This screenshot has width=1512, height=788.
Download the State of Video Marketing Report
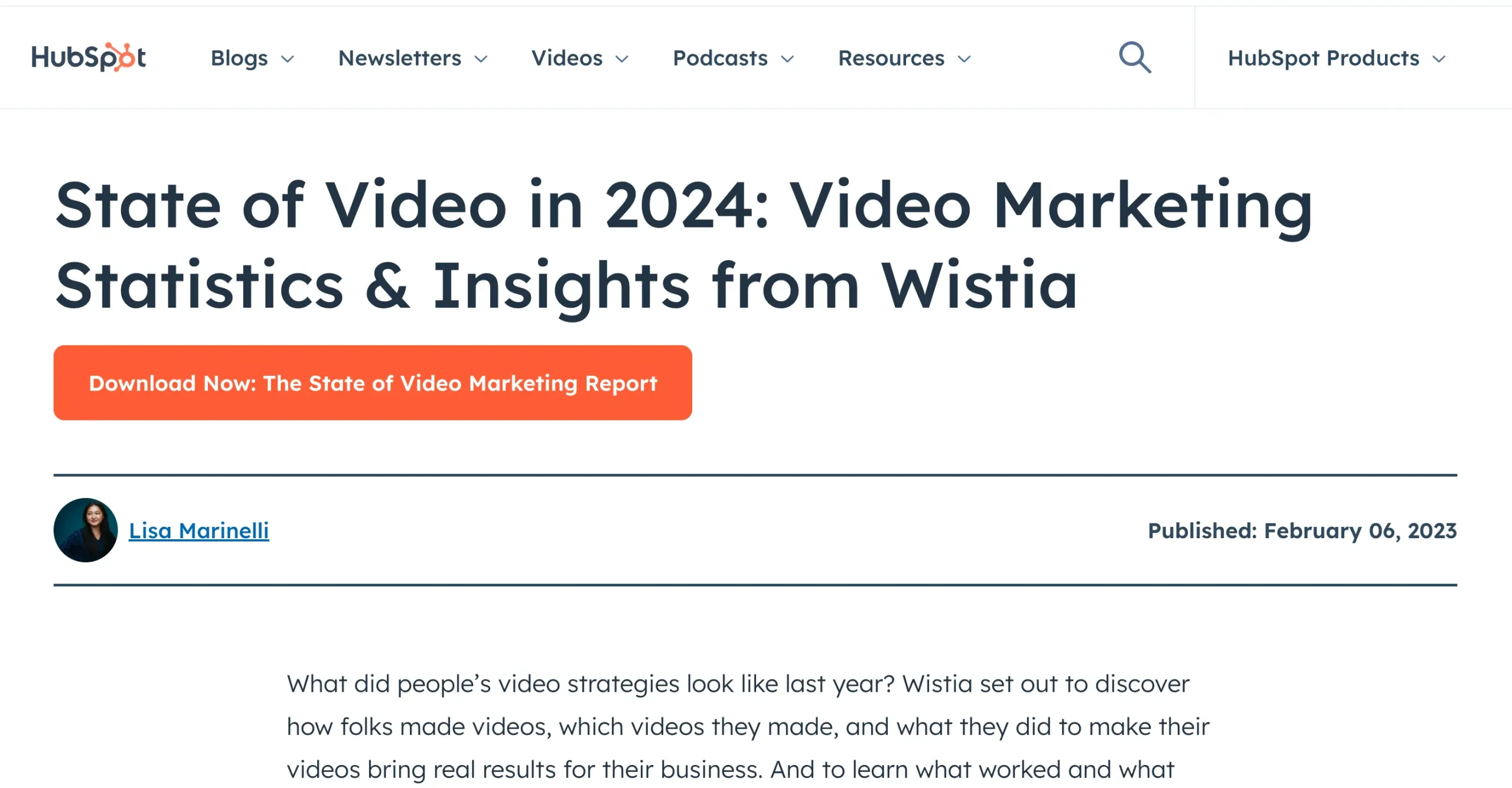[373, 383]
